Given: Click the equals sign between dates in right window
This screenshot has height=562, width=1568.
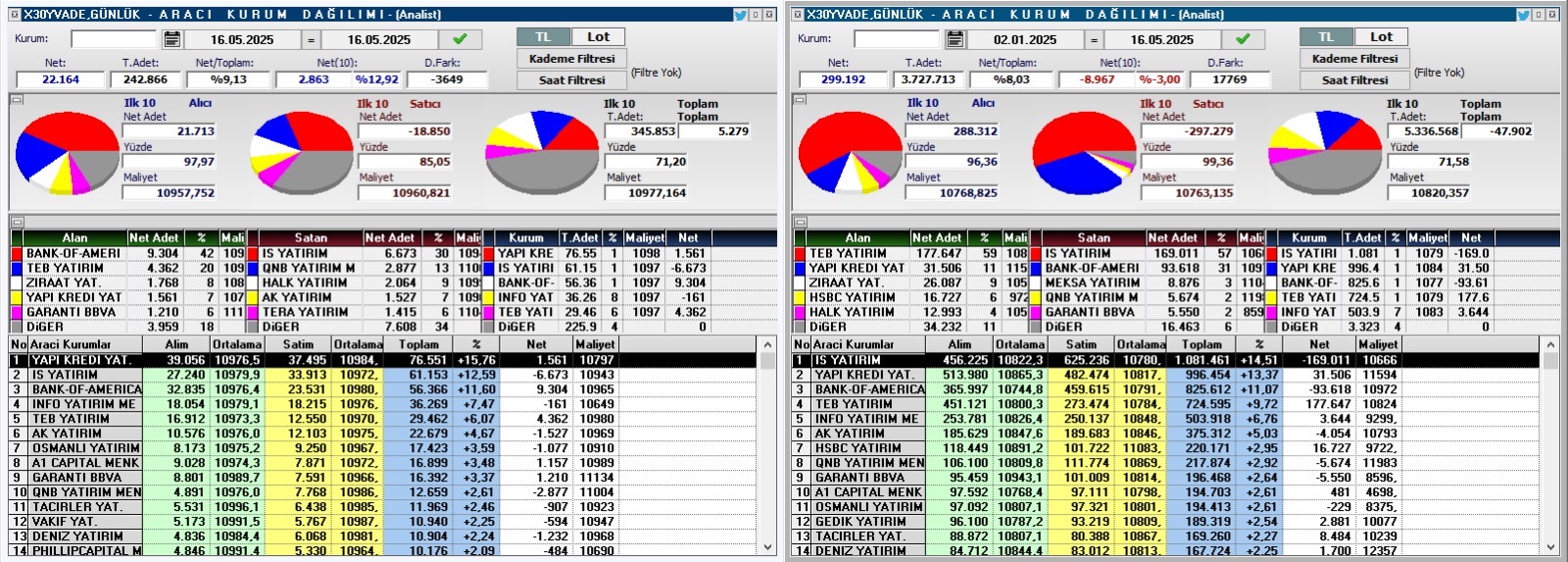Looking at the screenshot, I should (x=1094, y=40).
